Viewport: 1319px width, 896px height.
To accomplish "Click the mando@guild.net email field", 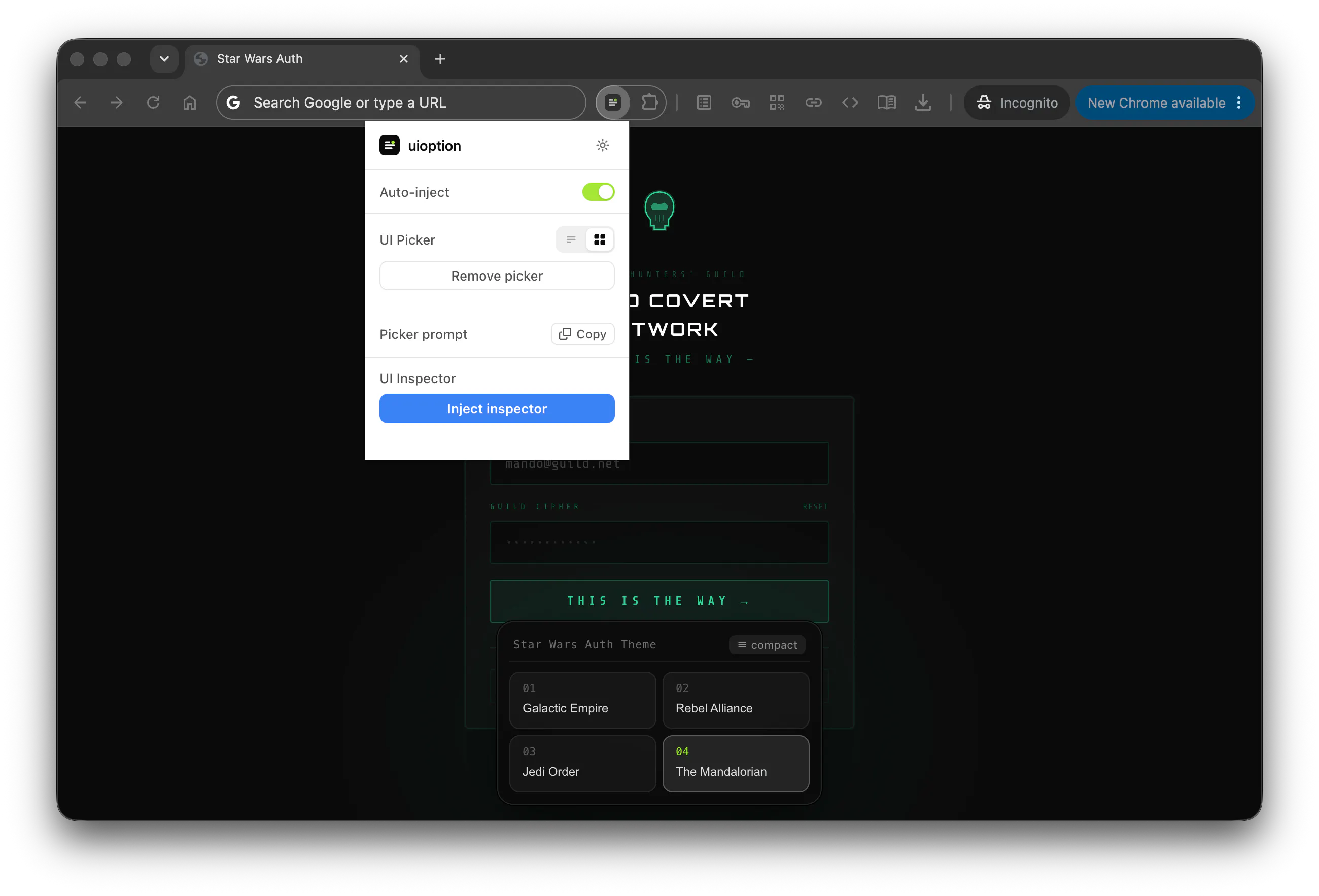I will pyautogui.click(x=659, y=464).
